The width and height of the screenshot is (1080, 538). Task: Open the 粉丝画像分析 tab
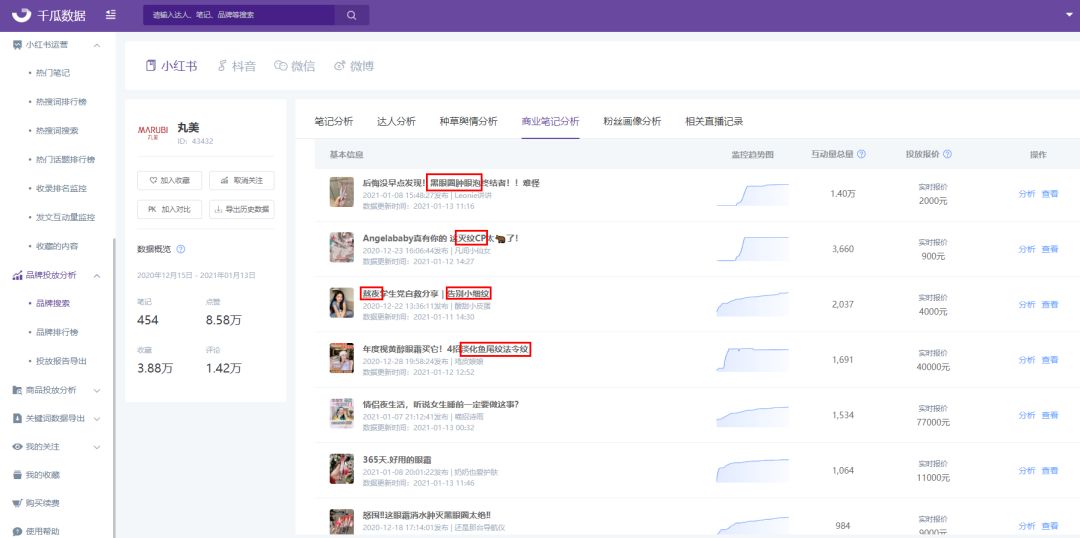(632, 121)
